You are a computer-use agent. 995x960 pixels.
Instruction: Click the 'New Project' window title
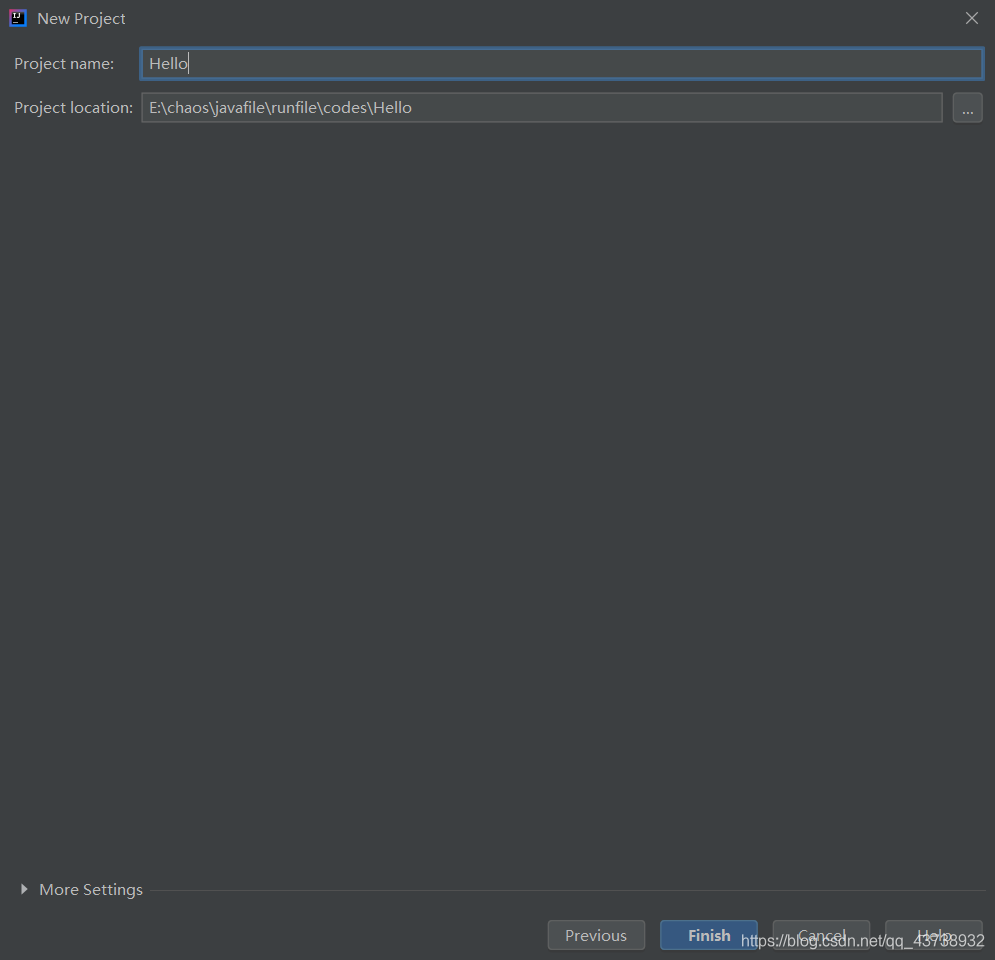click(x=81, y=18)
